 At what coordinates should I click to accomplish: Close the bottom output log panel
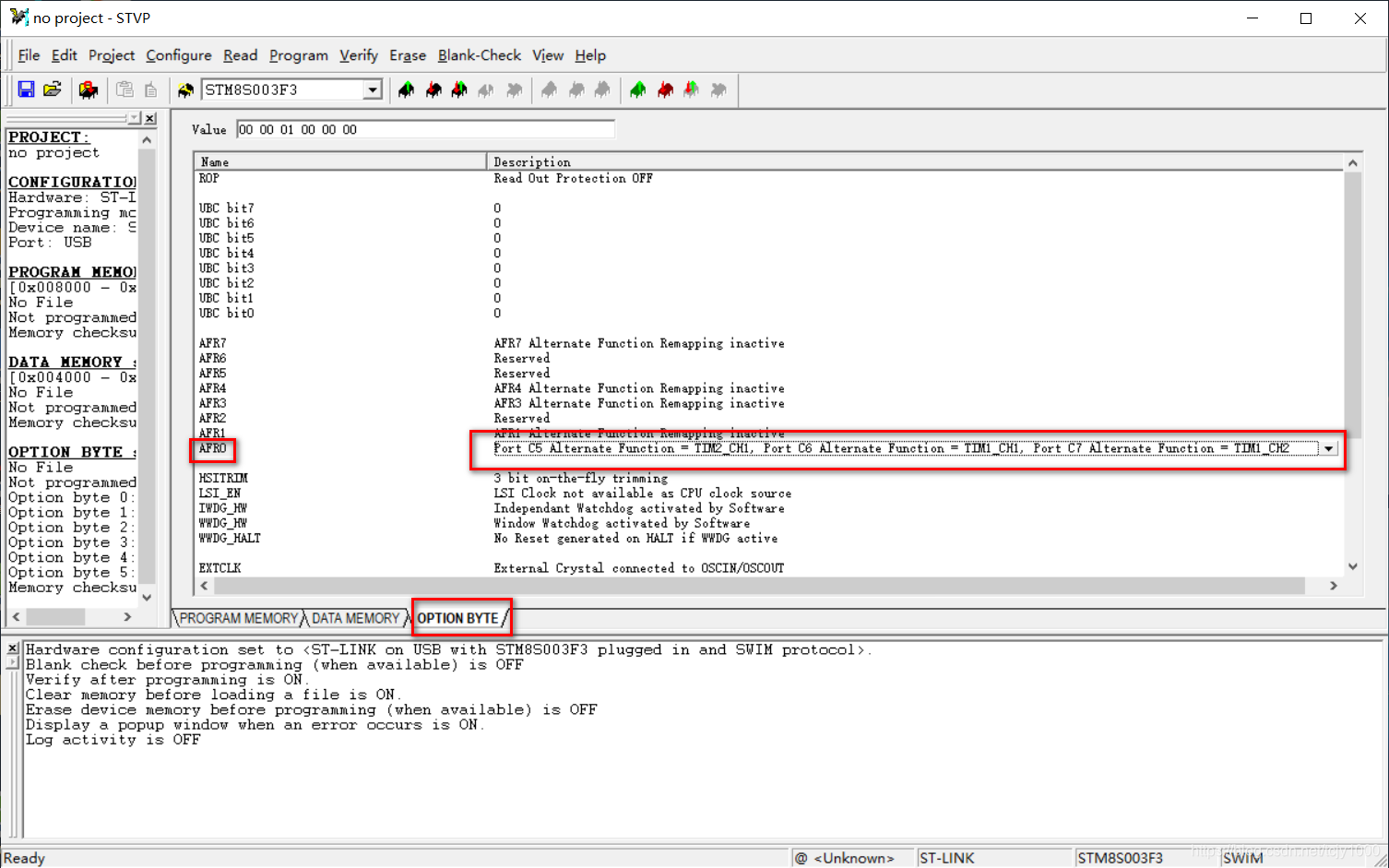click(12, 648)
